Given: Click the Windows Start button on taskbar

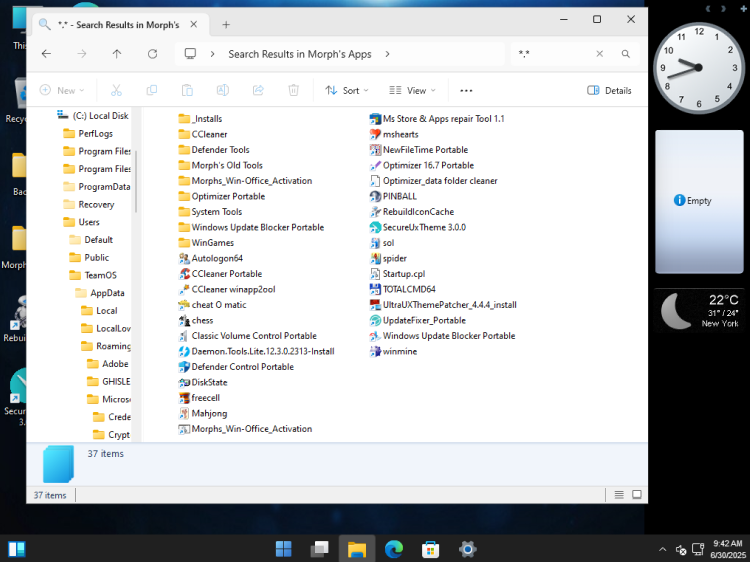Looking at the screenshot, I should click(283, 549).
